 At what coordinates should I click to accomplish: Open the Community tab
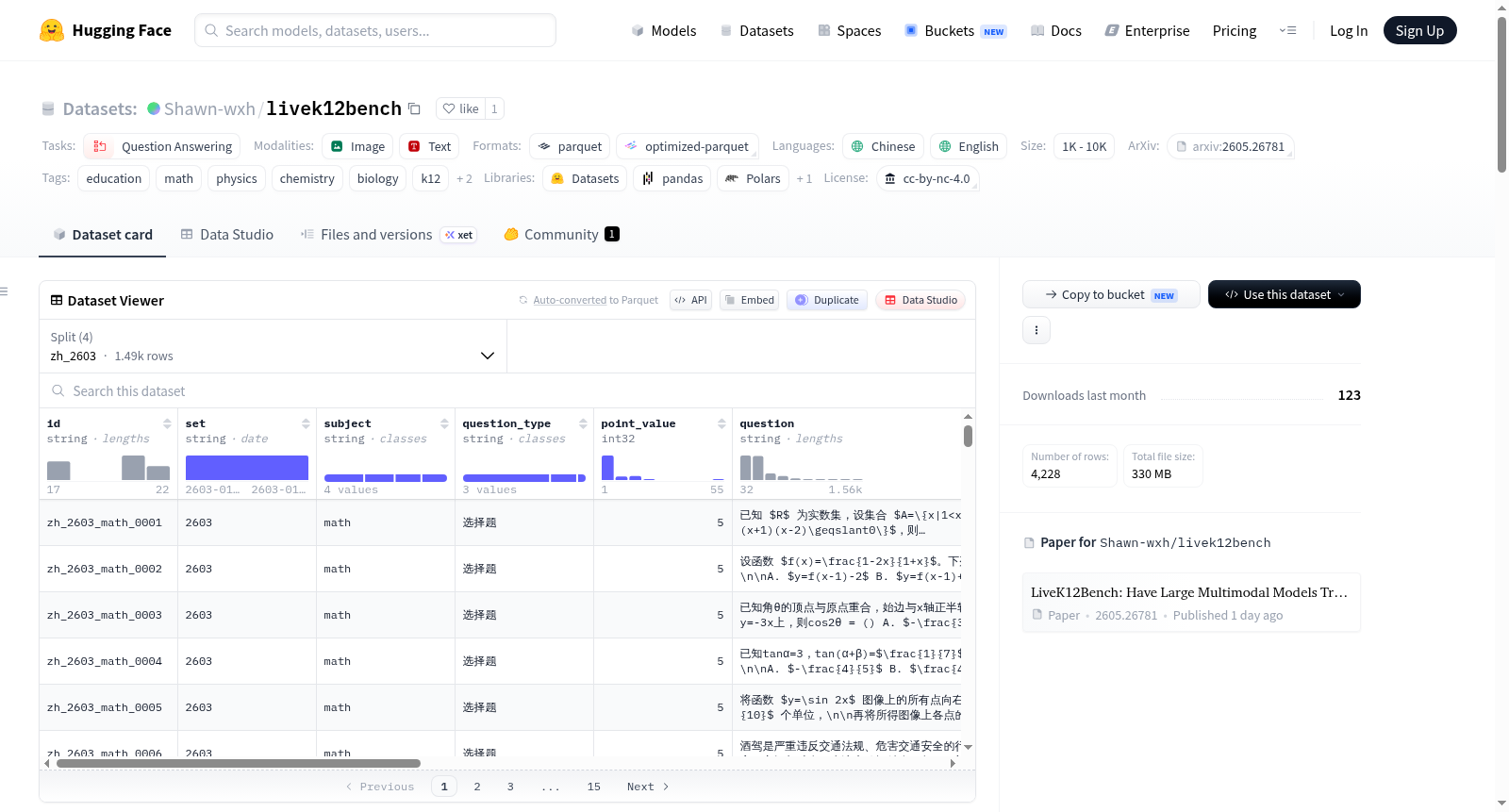[x=561, y=234]
